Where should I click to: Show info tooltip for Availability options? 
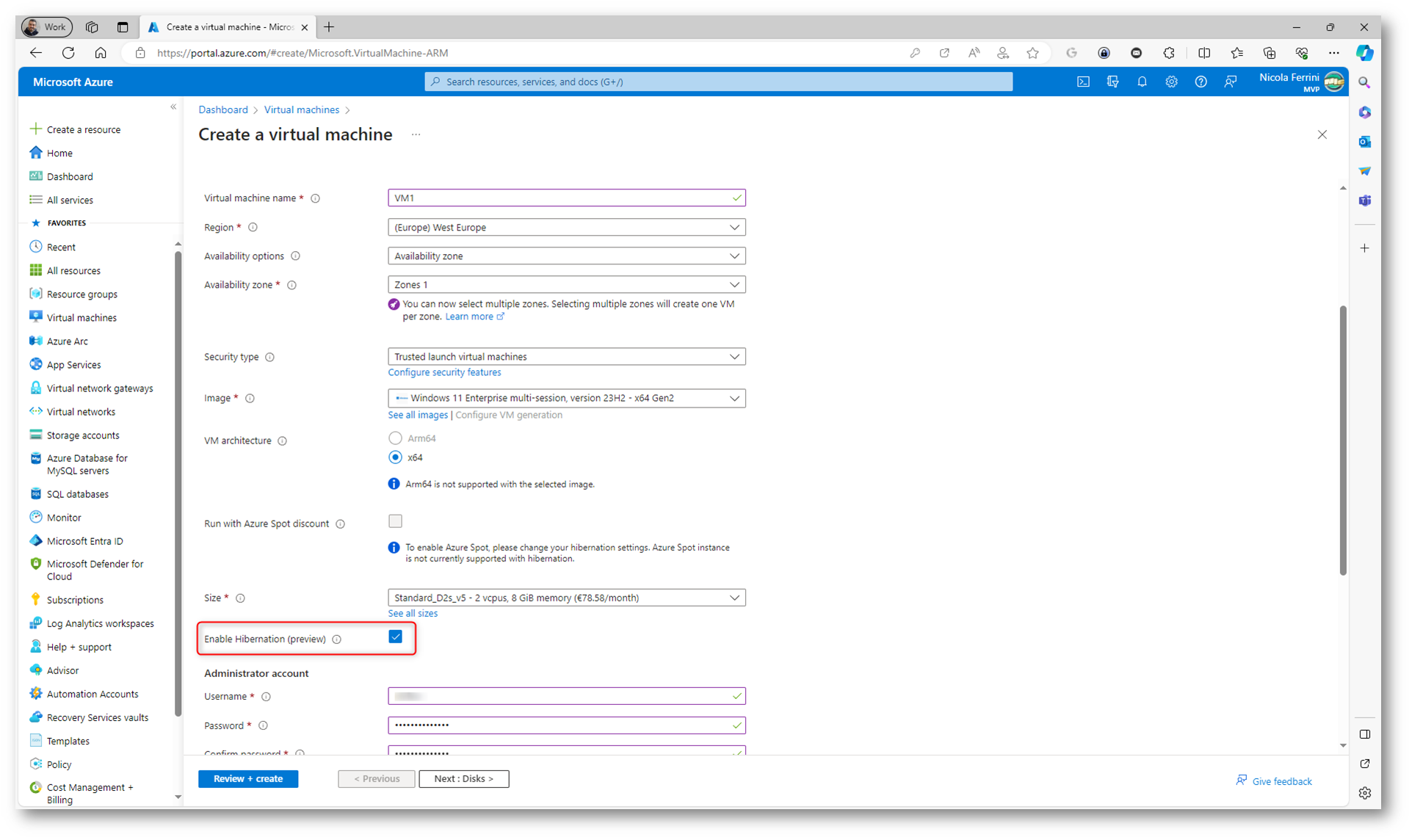coord(295,256)
